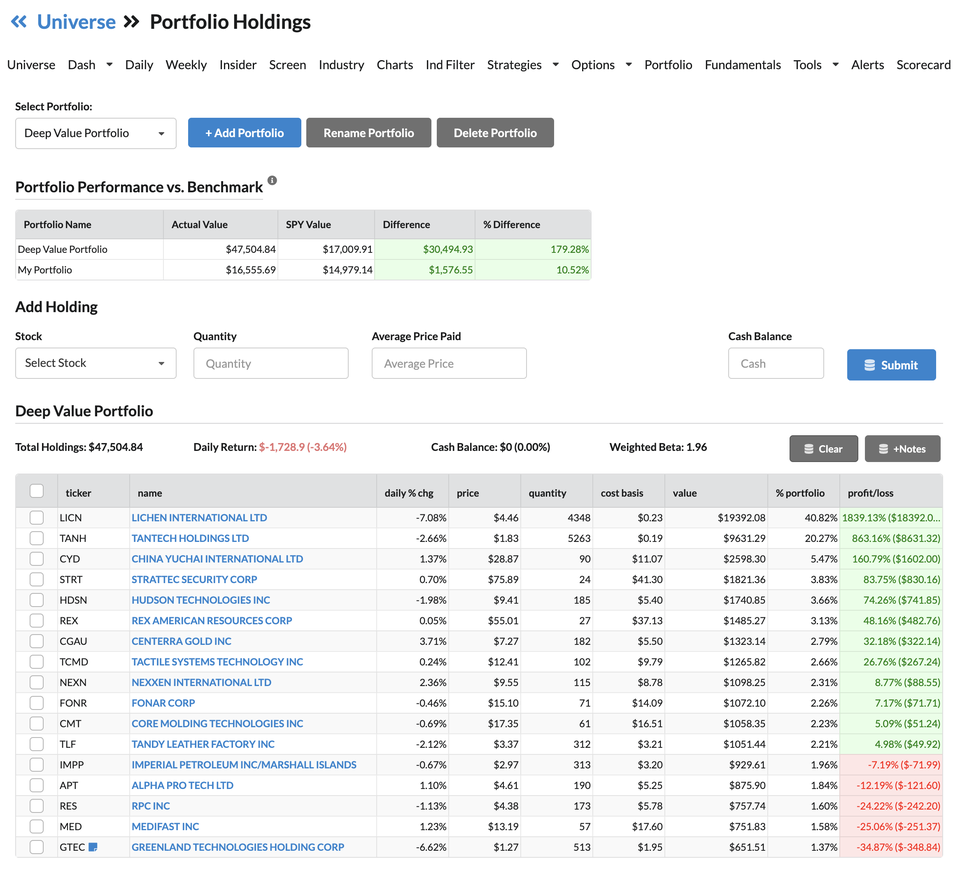
Task: Go to Fundamentals in the navigation
Action: [x=743, y=65]
